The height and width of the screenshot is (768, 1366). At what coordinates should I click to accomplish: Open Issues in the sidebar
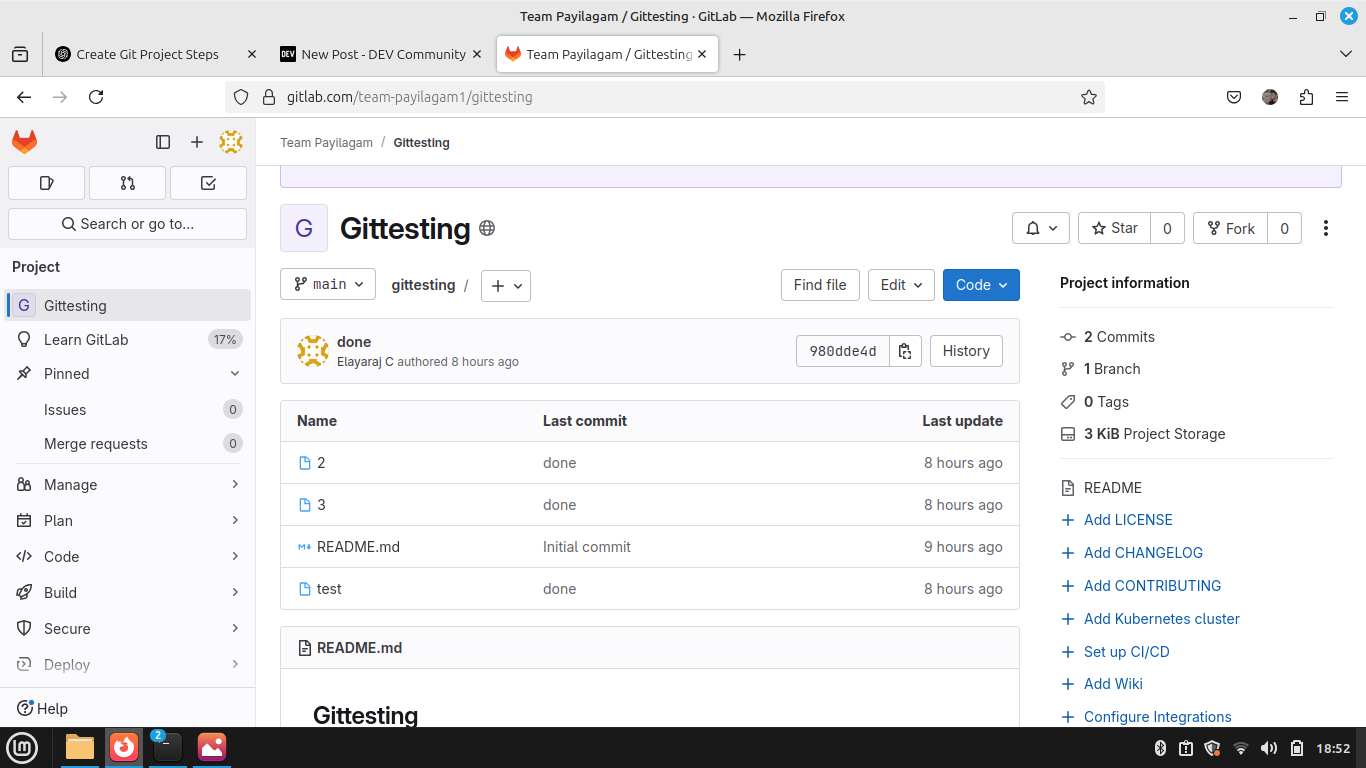pyautogui.click(x=128, y=410)
